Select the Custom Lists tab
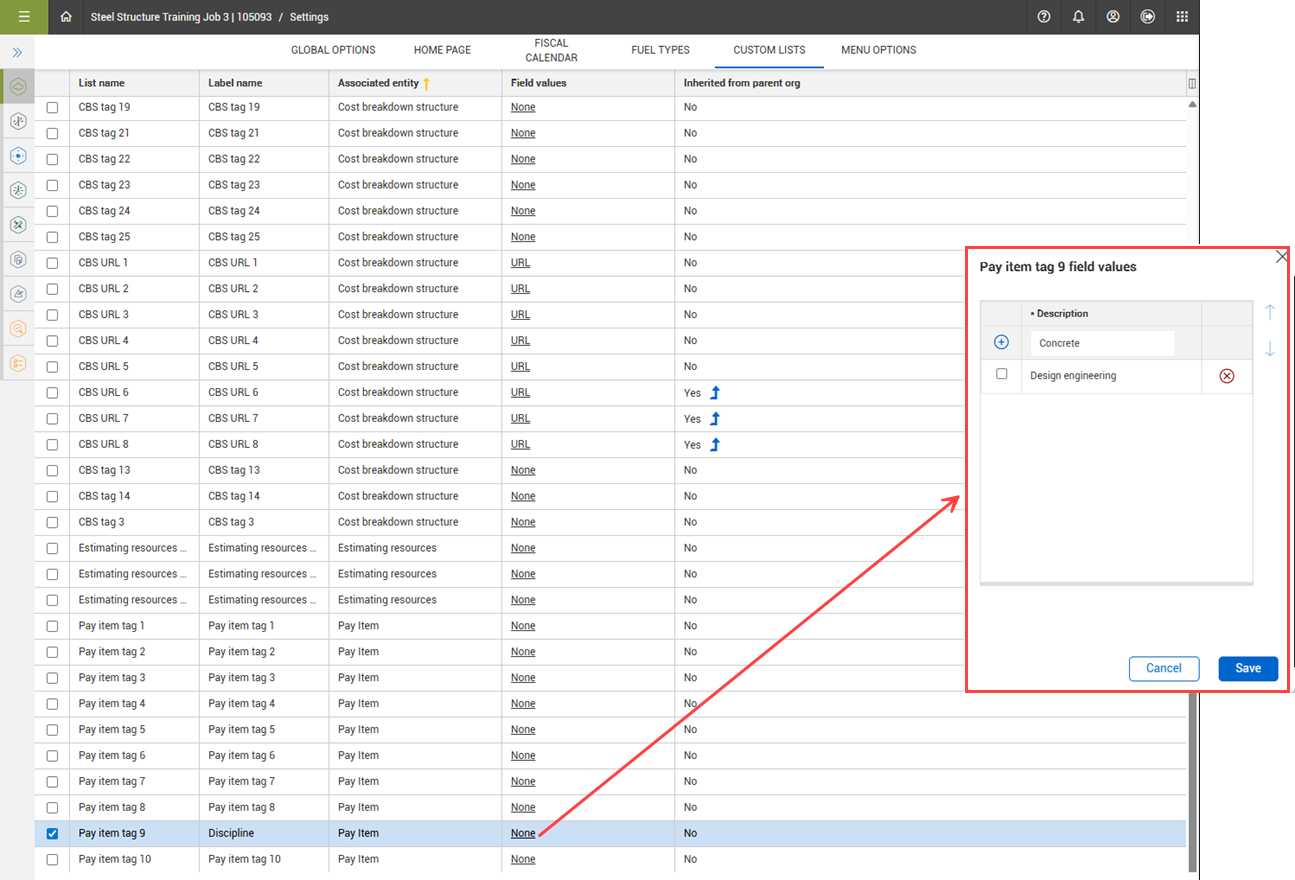 click(x=769, y=50)
